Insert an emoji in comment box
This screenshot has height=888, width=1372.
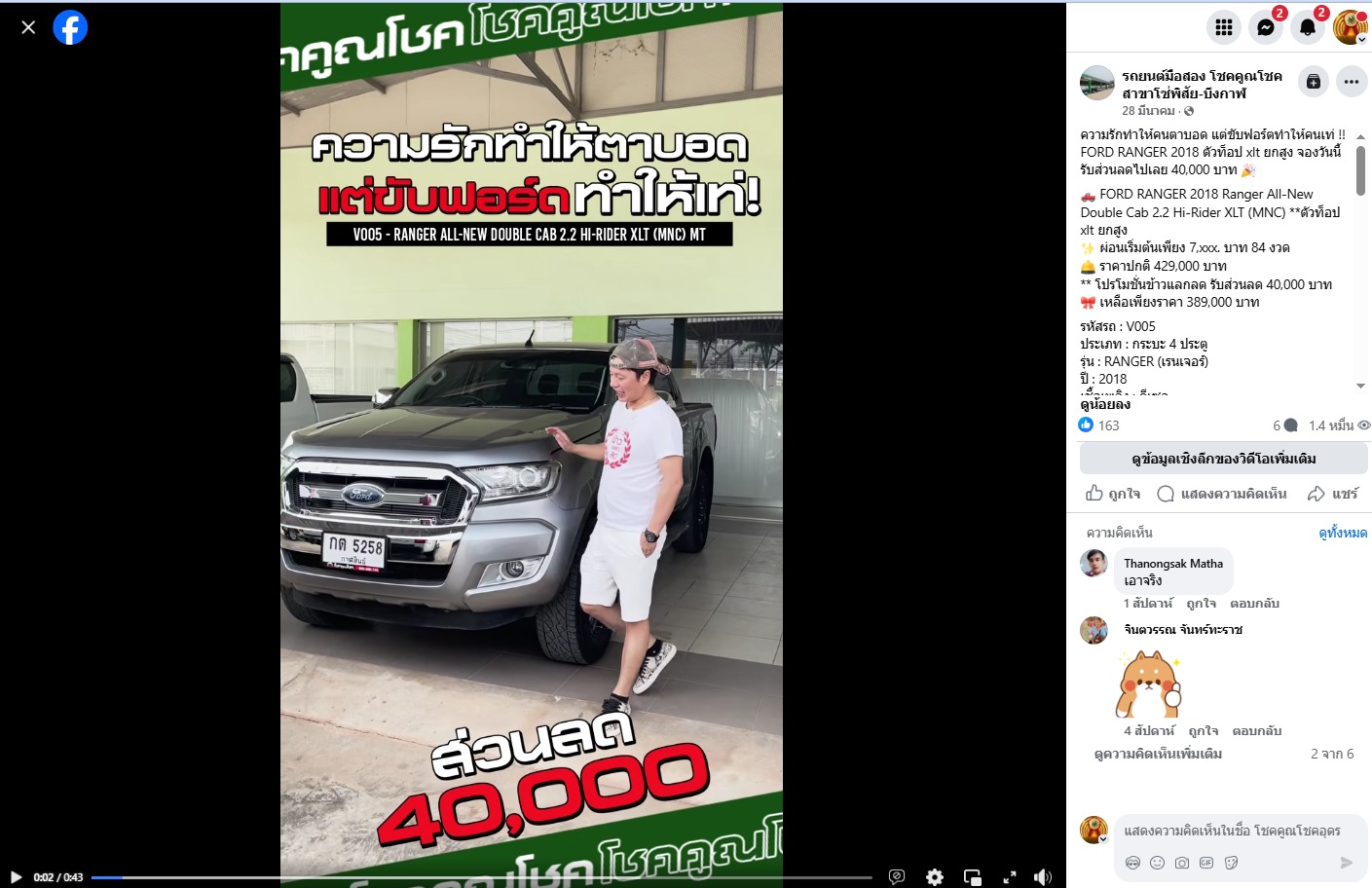[1157, 863]
